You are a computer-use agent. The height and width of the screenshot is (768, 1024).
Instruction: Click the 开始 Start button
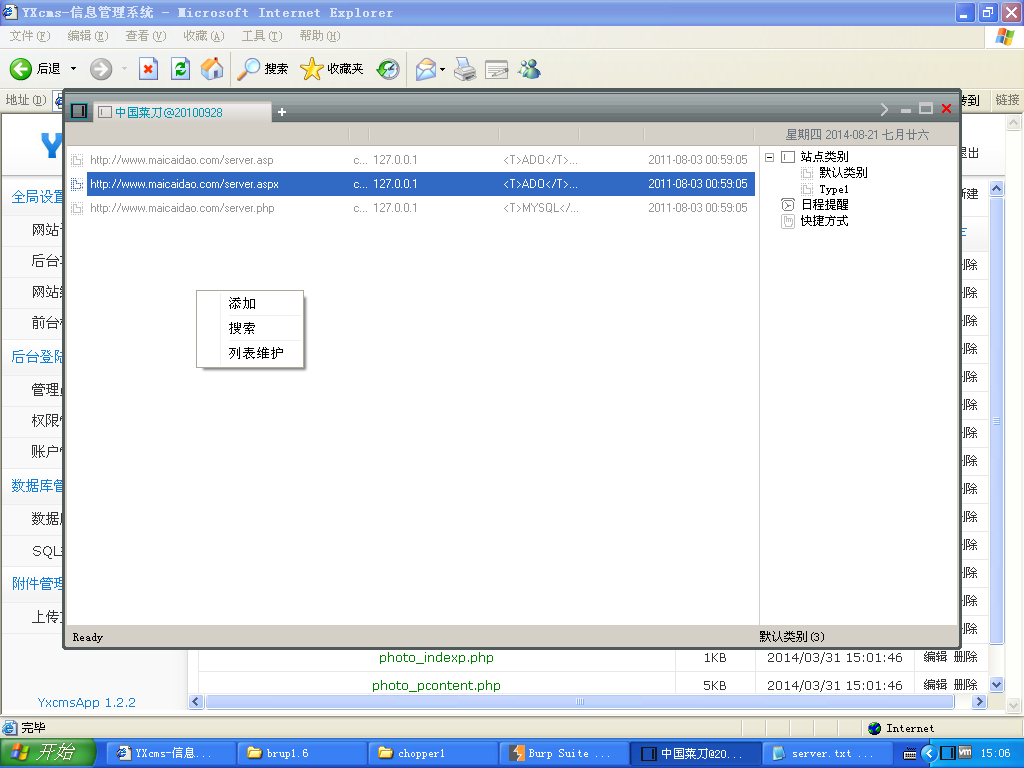tap(48, 753)
